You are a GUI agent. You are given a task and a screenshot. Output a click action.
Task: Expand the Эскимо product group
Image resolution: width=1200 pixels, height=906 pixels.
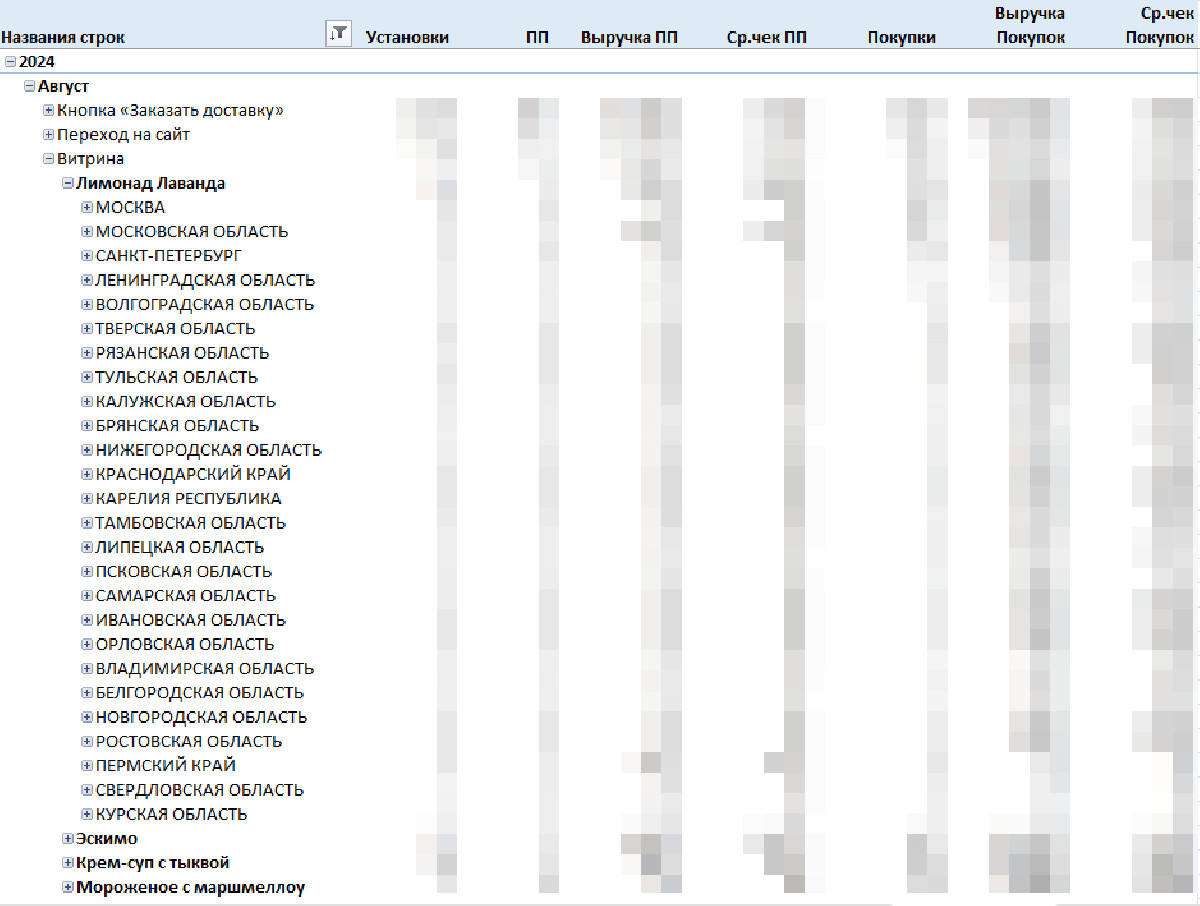tap(68, 838)
